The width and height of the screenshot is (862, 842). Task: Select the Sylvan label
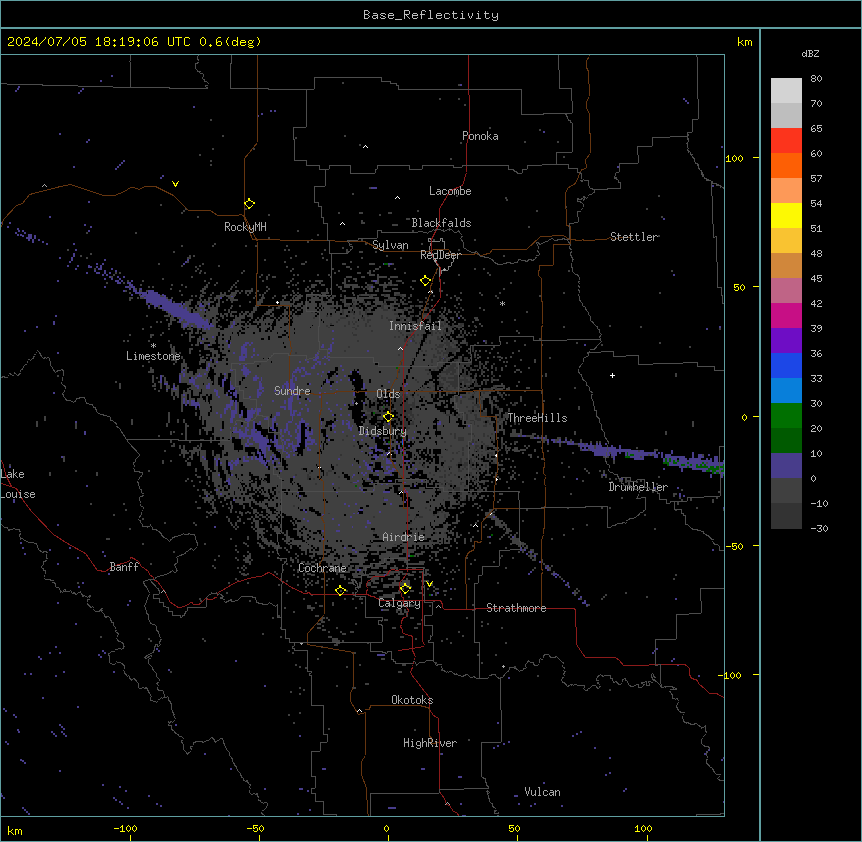click(390, 245)
